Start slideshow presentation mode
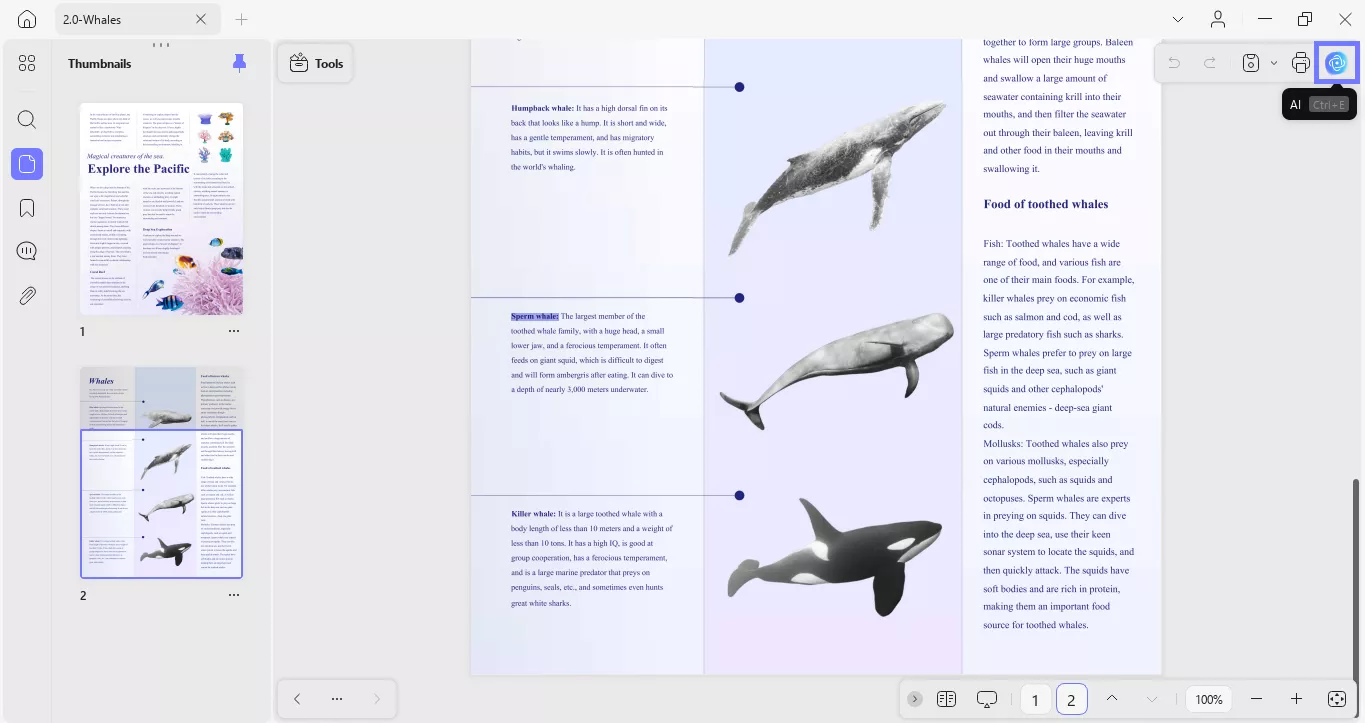The image size is (1365, 723). 988,699
